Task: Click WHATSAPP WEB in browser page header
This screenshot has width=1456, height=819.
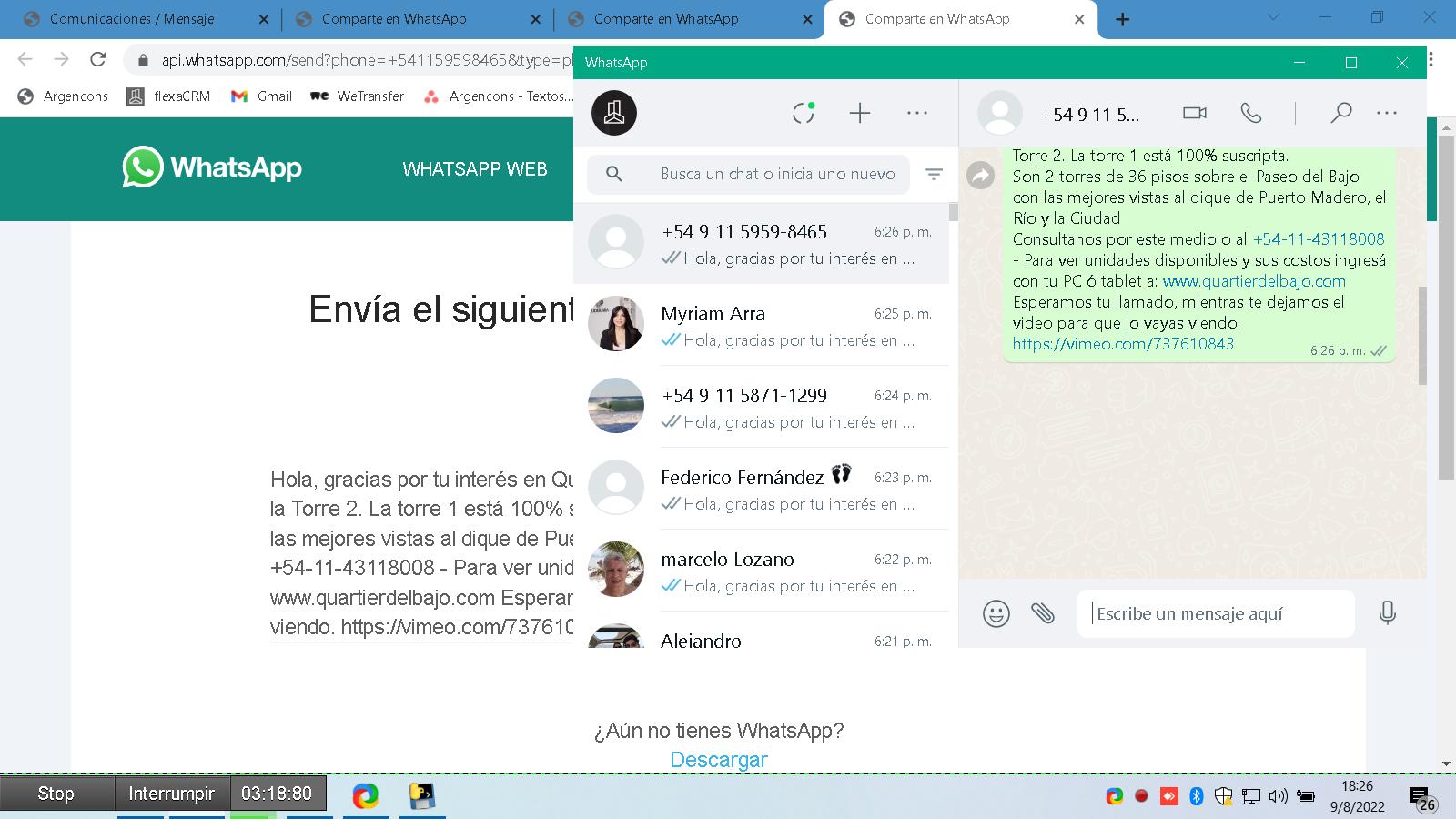Action: pyautogui.click(x=475, y=169)
